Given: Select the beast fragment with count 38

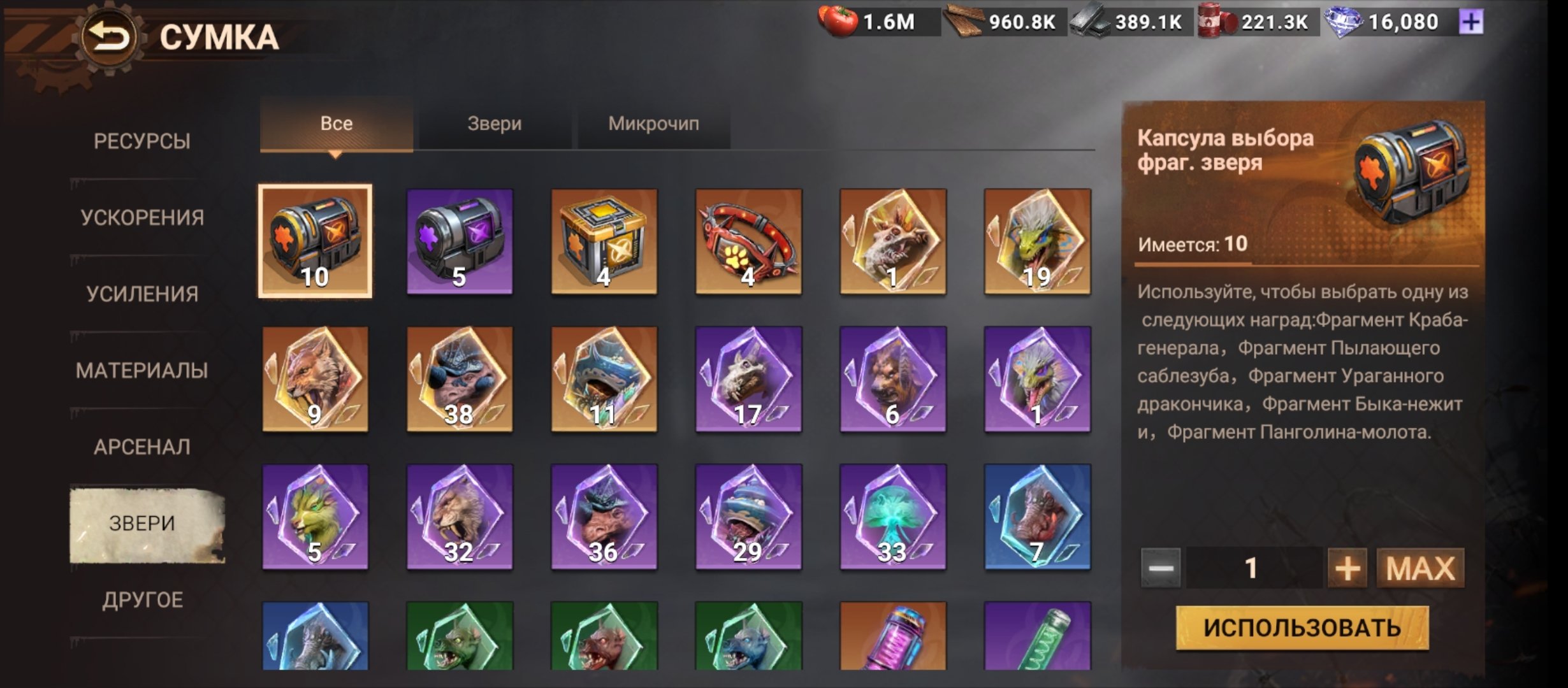Looking at the screenshot, I should pyautogui.click(x=460, y=379).
